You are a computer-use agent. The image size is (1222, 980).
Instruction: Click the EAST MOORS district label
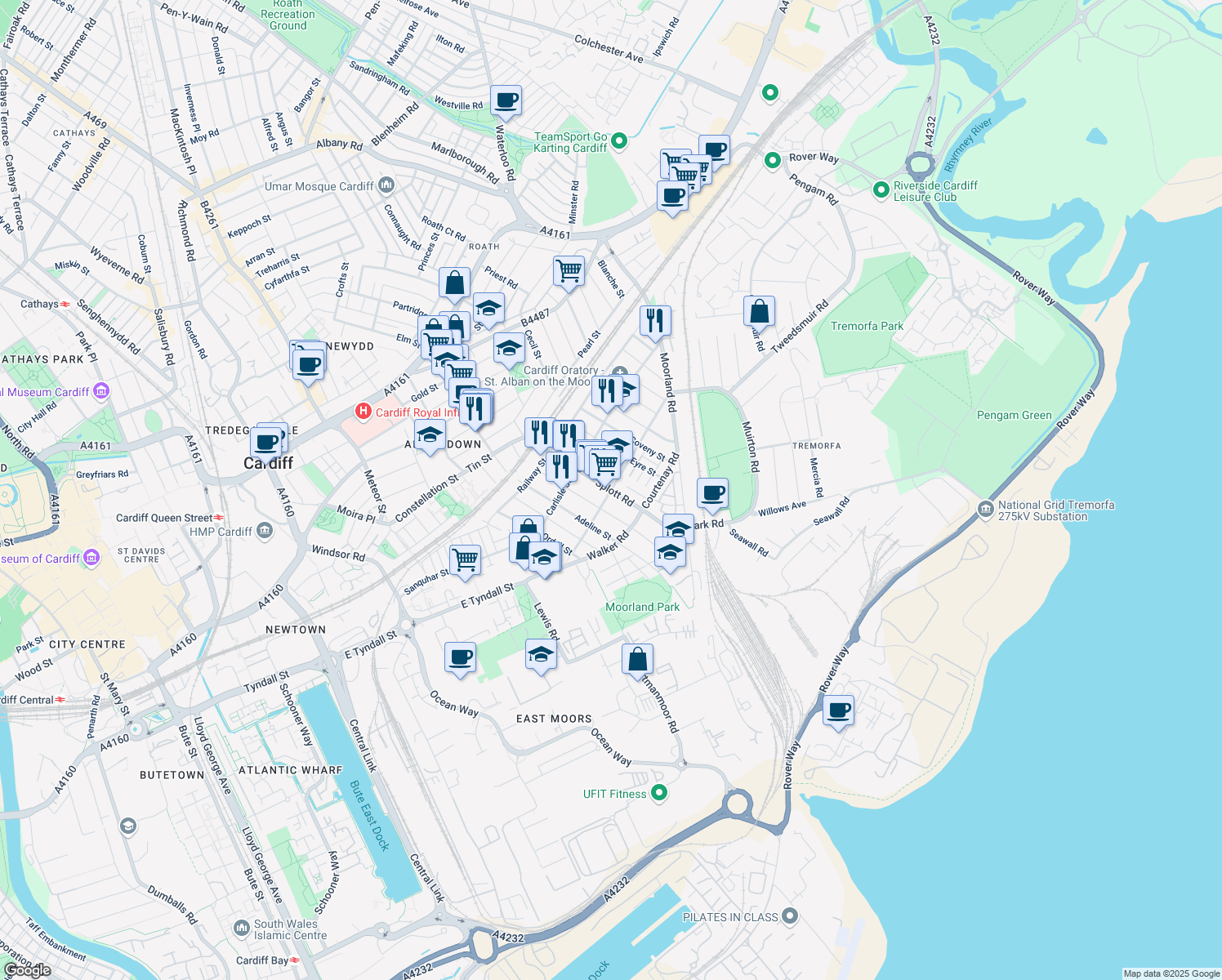tap(554, 719)
